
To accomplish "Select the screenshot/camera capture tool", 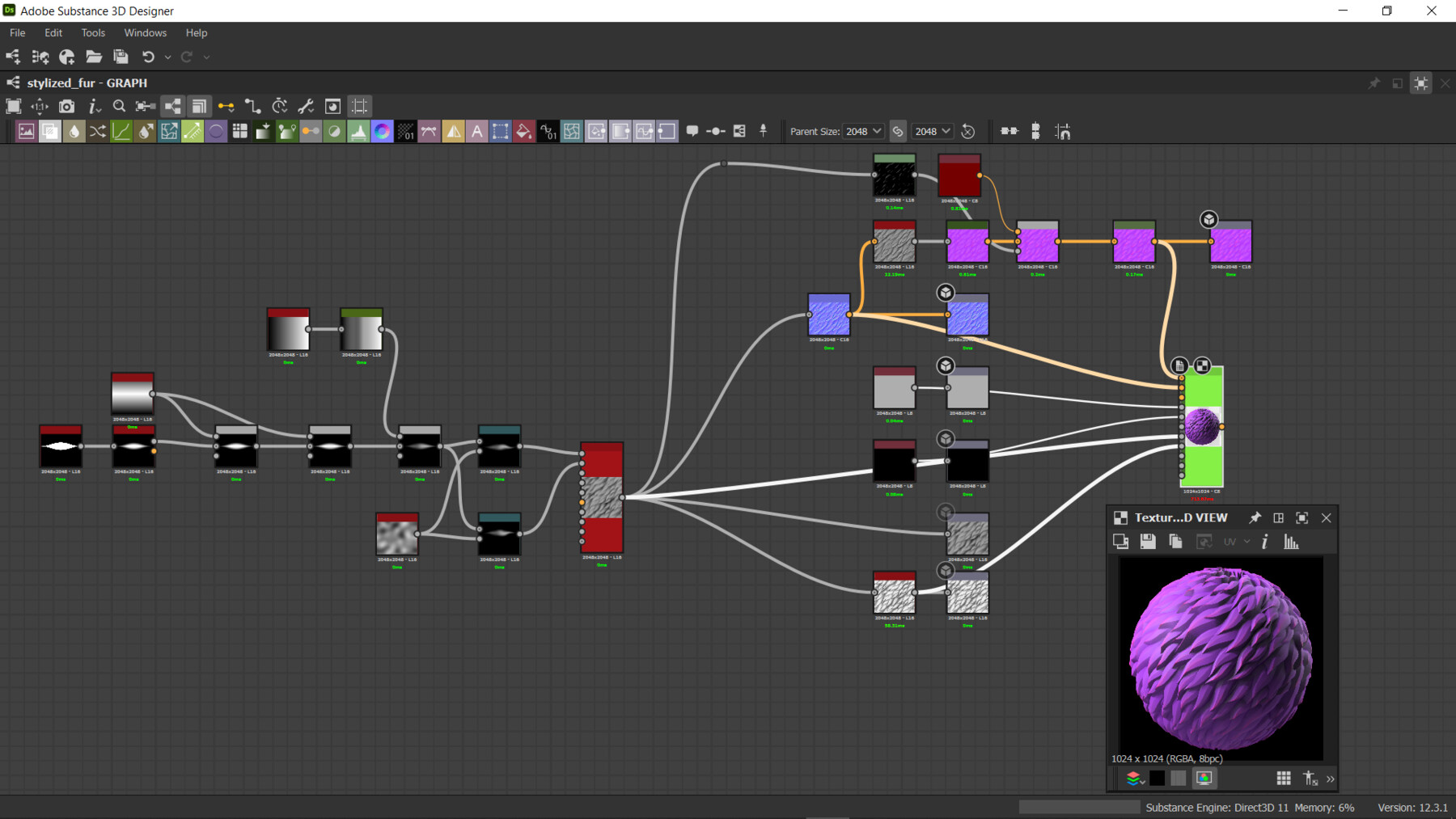I will pos(66,106).
